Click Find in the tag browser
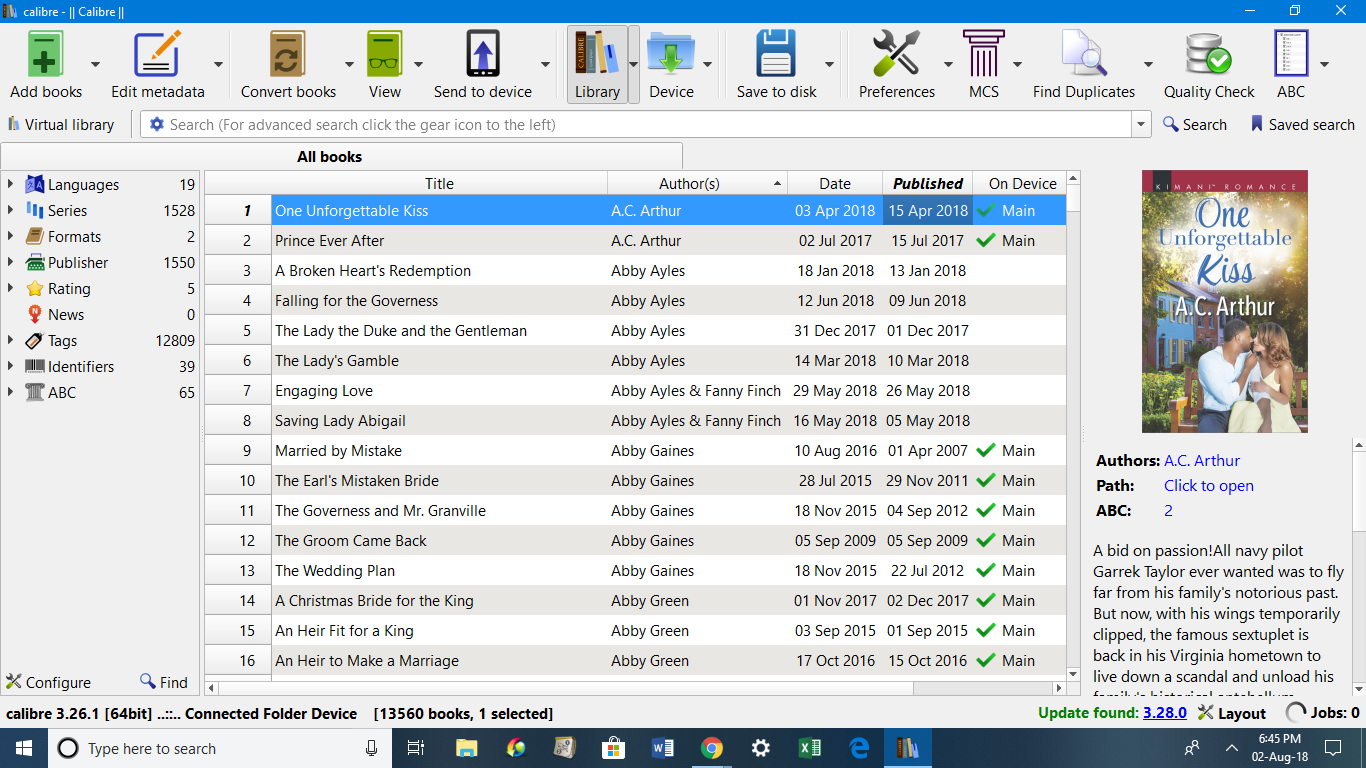1366x768 pixels. point(164,682)
